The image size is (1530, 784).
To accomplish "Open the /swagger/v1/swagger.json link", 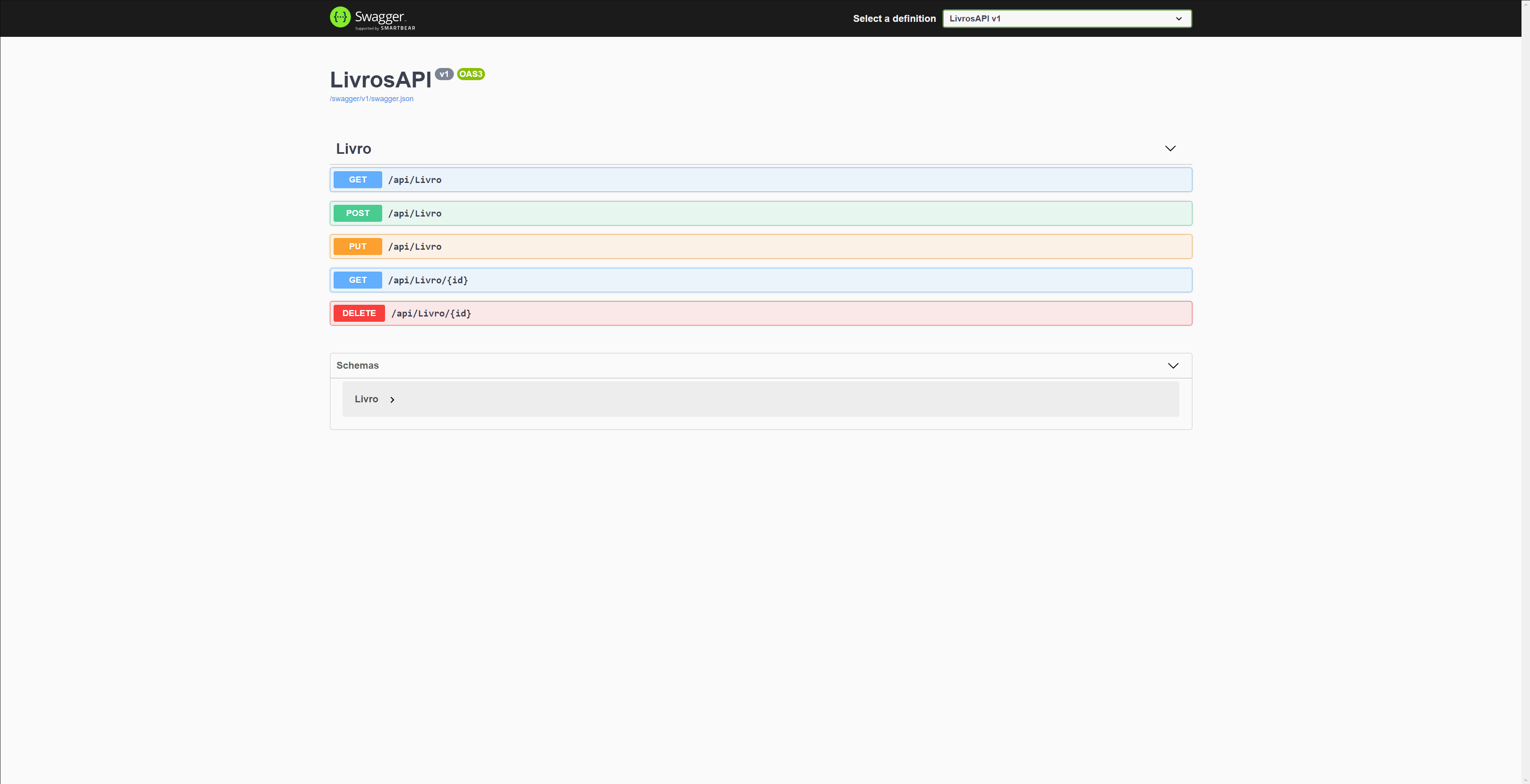I will 372,99.
